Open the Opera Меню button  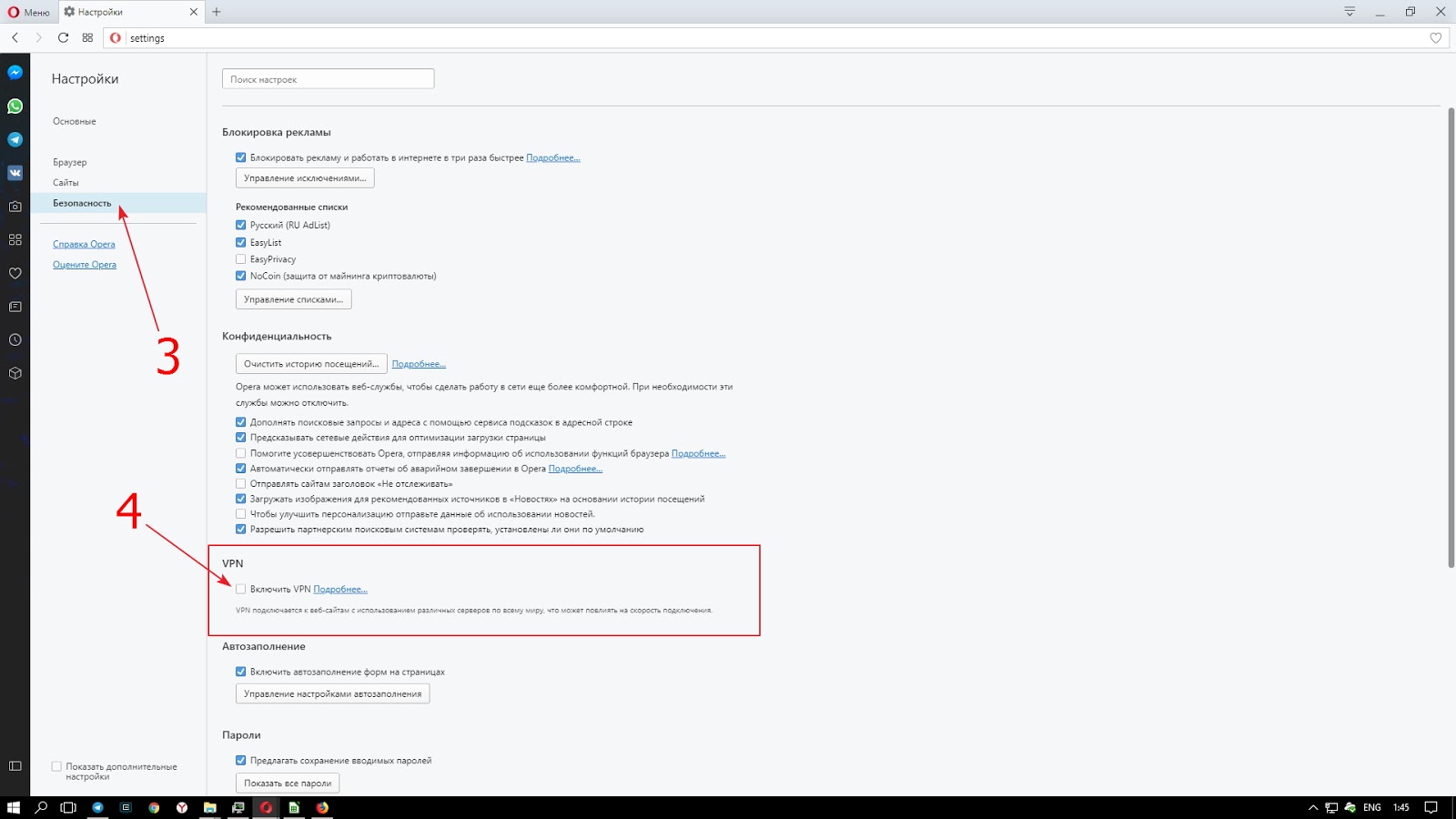click(x=29, y=12)
